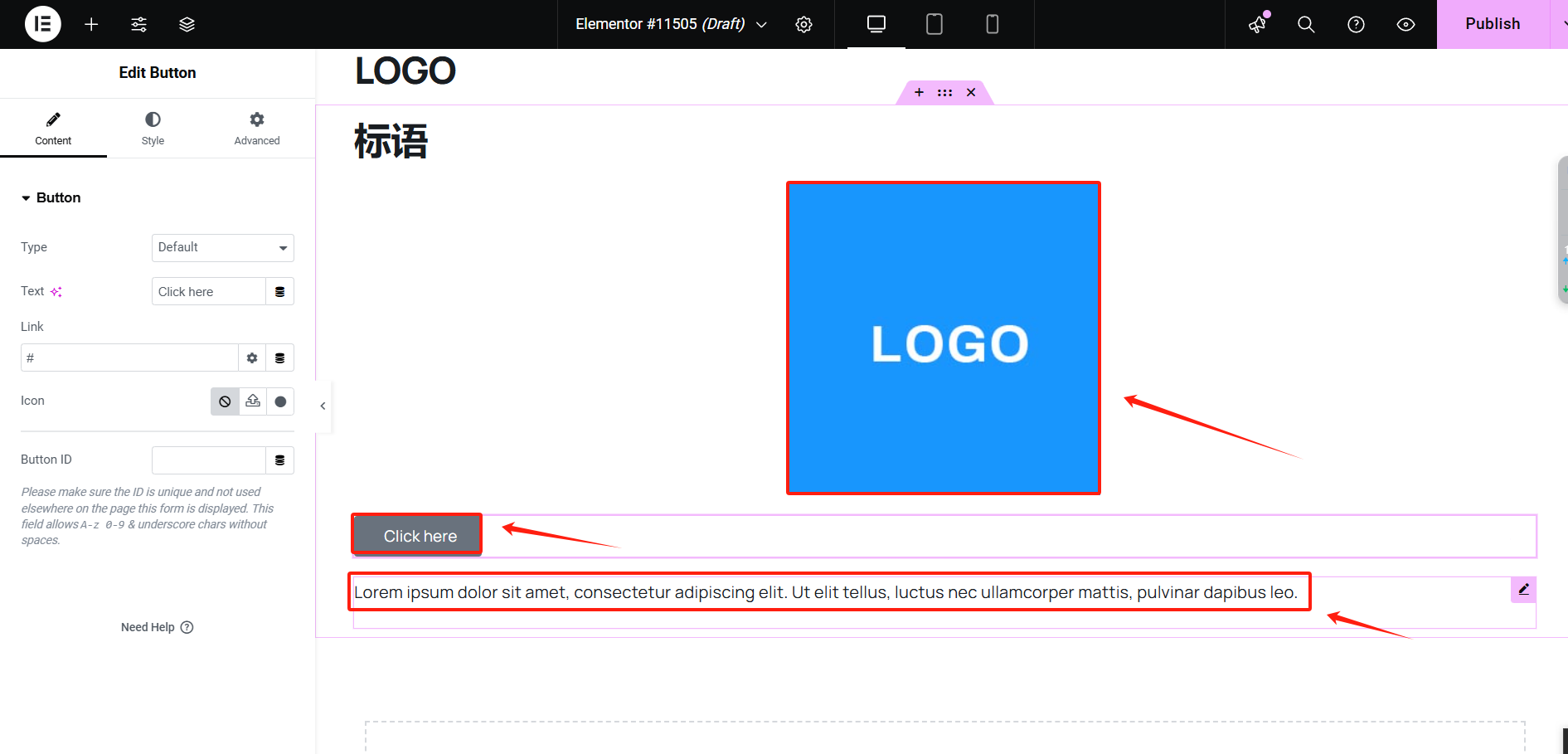Select the Icon Library option for the button
This screenshot has width=1568, height=754.
280,401
